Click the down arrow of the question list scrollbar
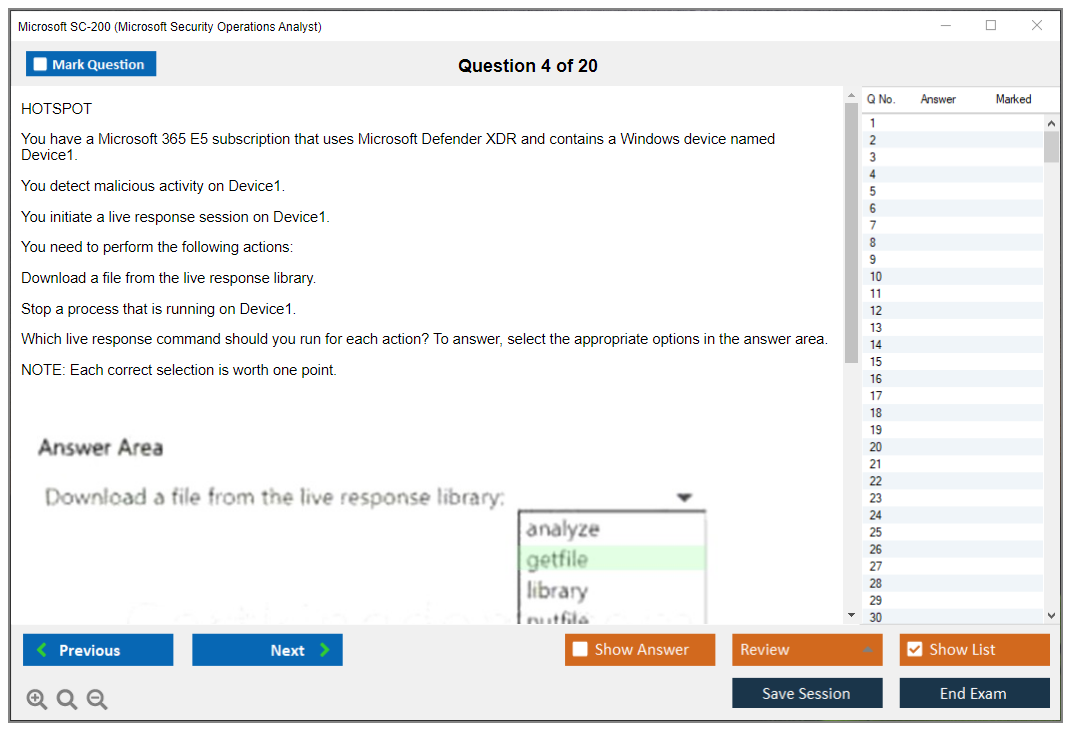Viewport: 1075px width, 735px height. pos(1051,614)
